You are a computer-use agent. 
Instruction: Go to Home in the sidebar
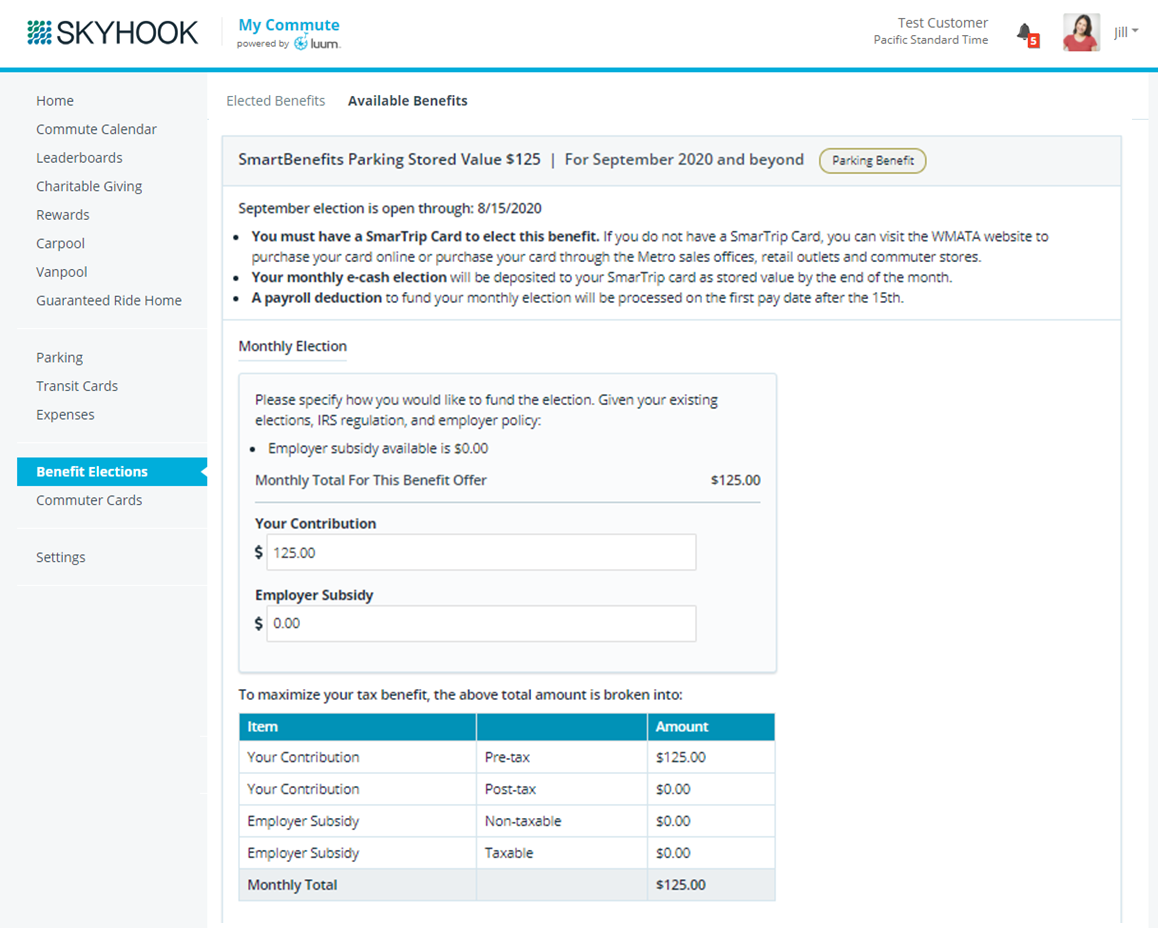coord(55,100)
